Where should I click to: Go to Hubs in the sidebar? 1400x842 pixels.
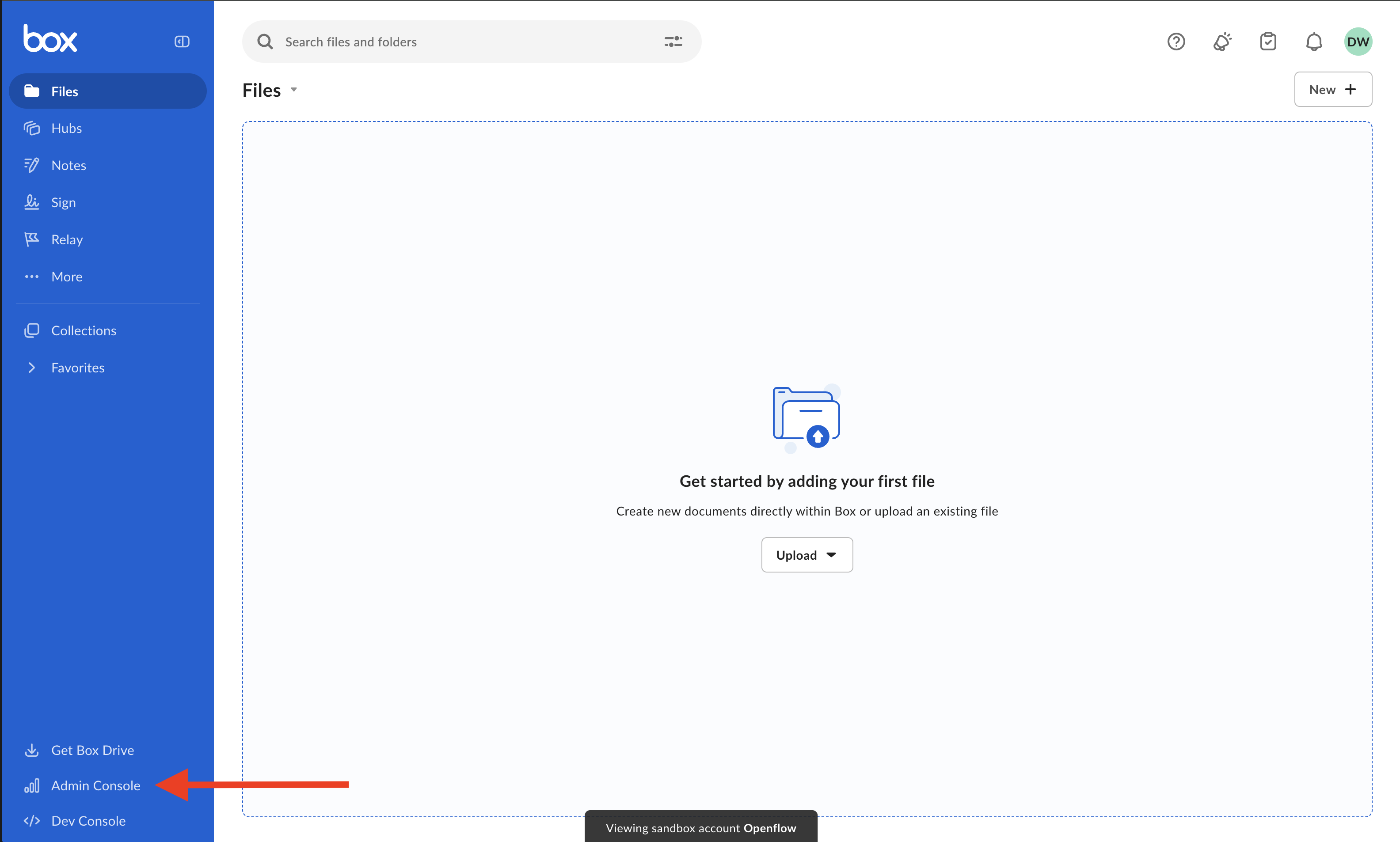coord(66,128)
